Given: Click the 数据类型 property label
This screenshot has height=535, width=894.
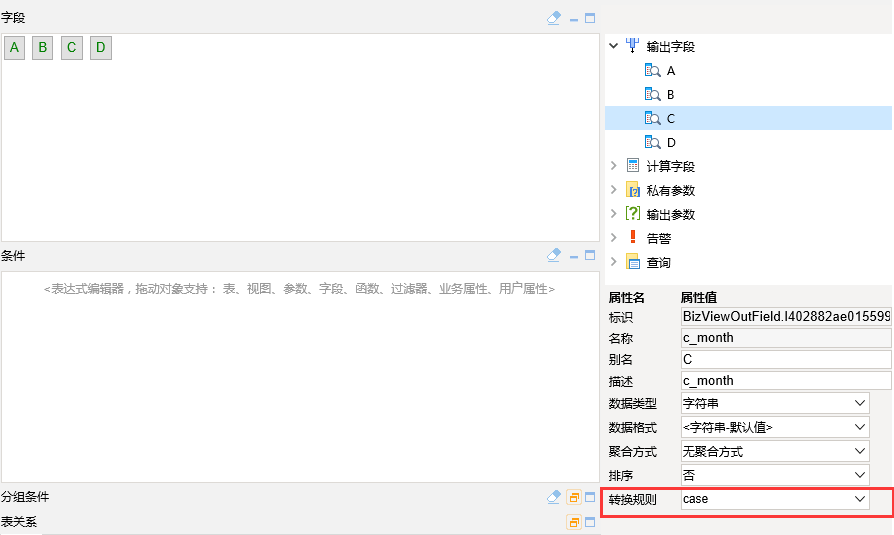Looking at the screenshot, I should coord(632,404).
